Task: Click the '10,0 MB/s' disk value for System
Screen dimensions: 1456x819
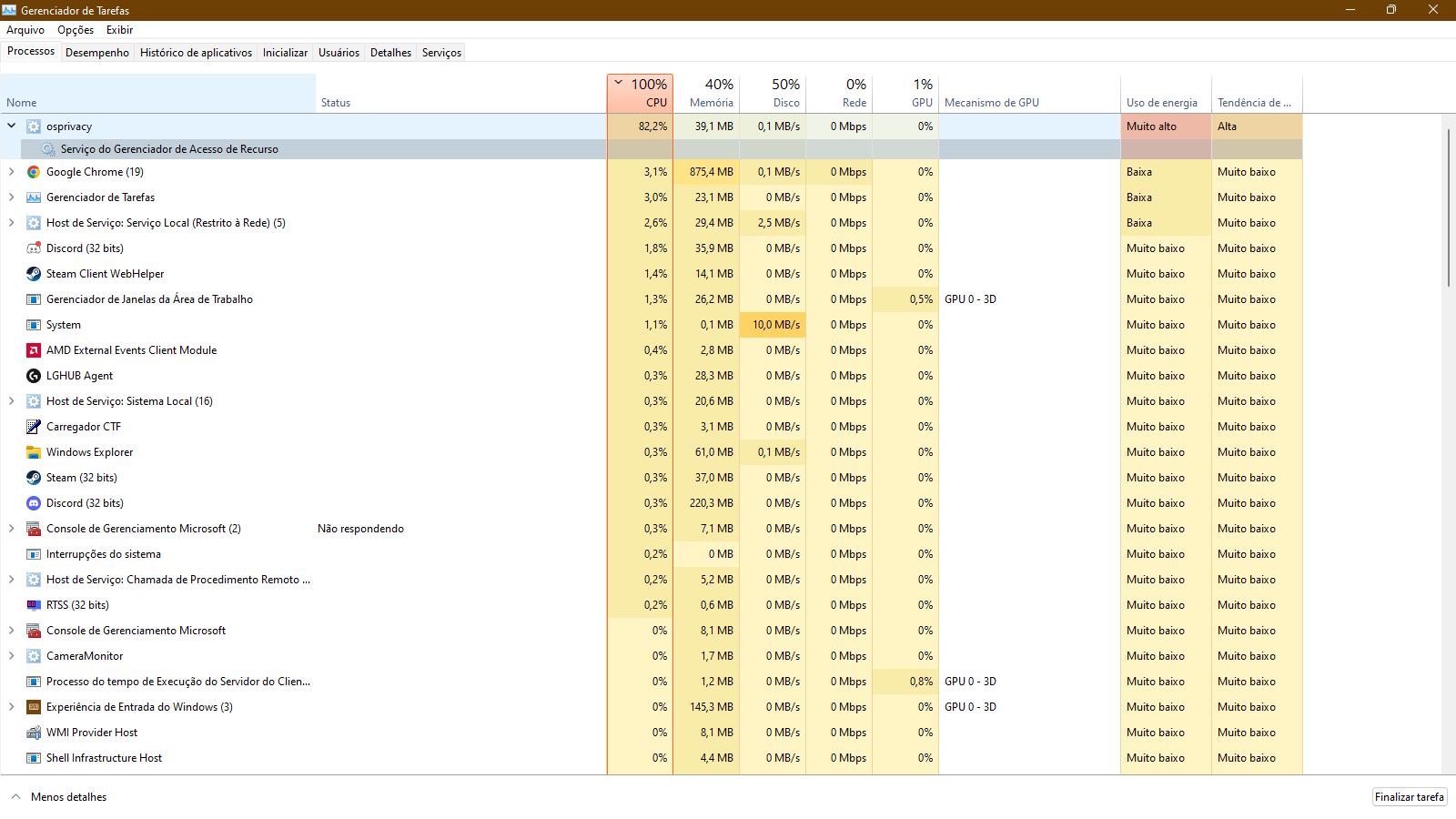Action: tap(776, 325)
